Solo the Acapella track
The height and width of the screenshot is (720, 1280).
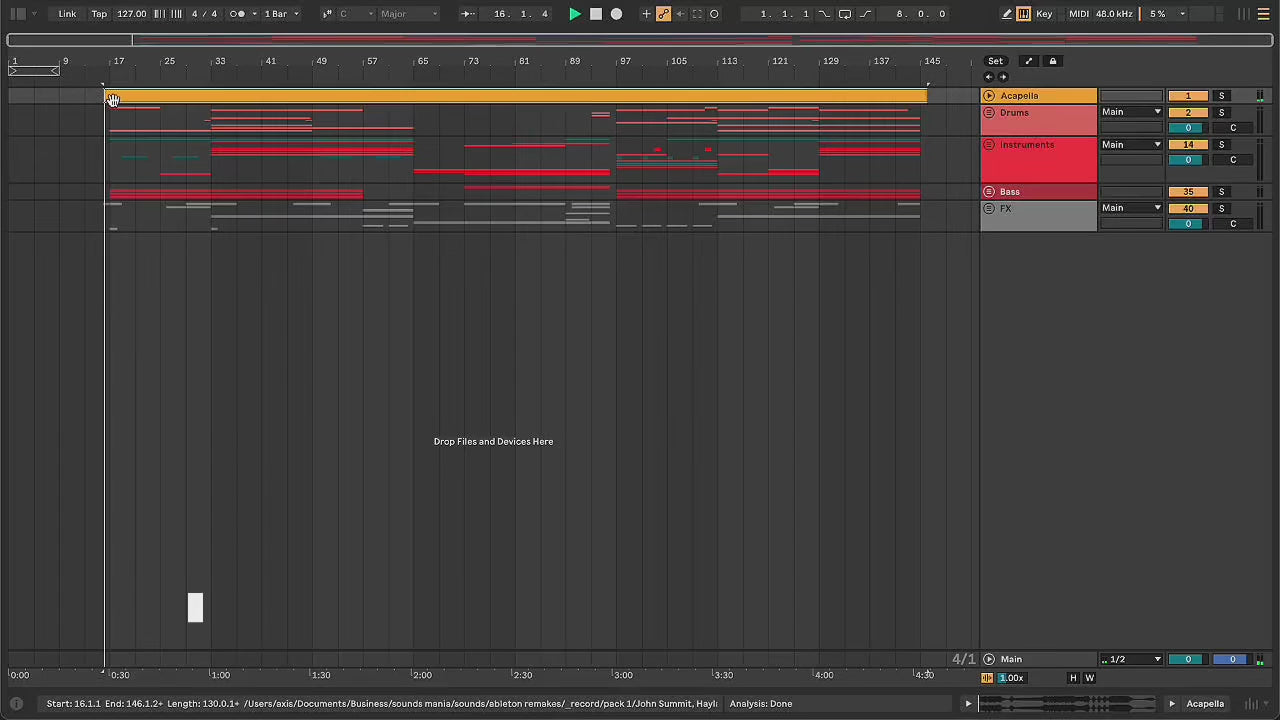[x=1221, y=96]
